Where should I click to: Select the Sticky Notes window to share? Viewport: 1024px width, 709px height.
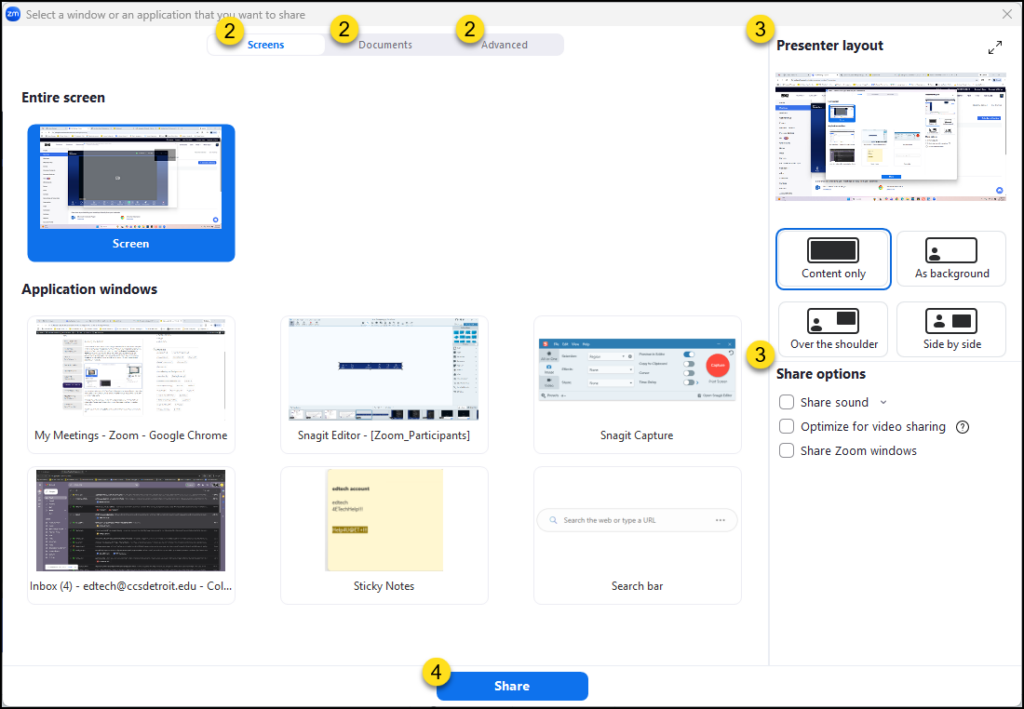[x=384, y=520]
